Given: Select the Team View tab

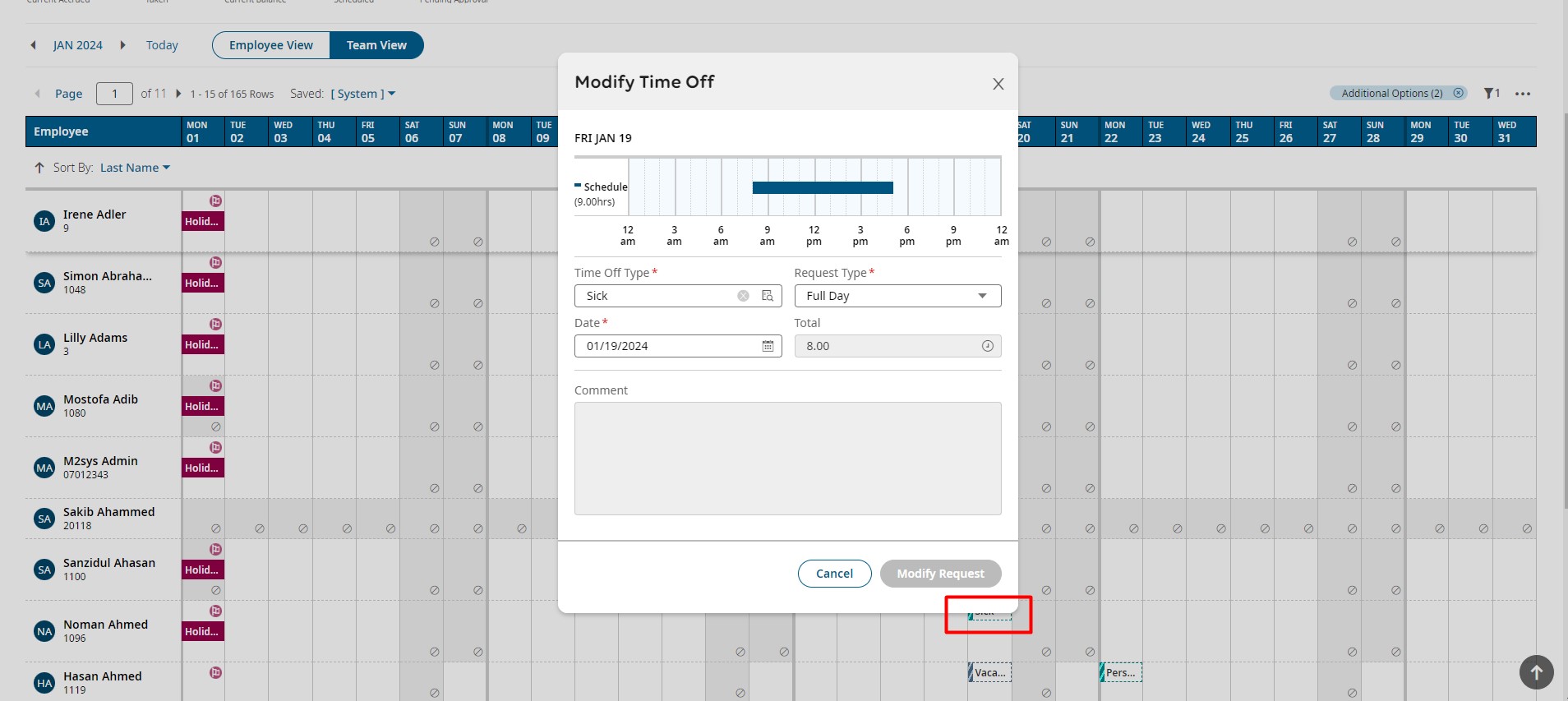Looking at the screenshot, I should tap(376, 45).
